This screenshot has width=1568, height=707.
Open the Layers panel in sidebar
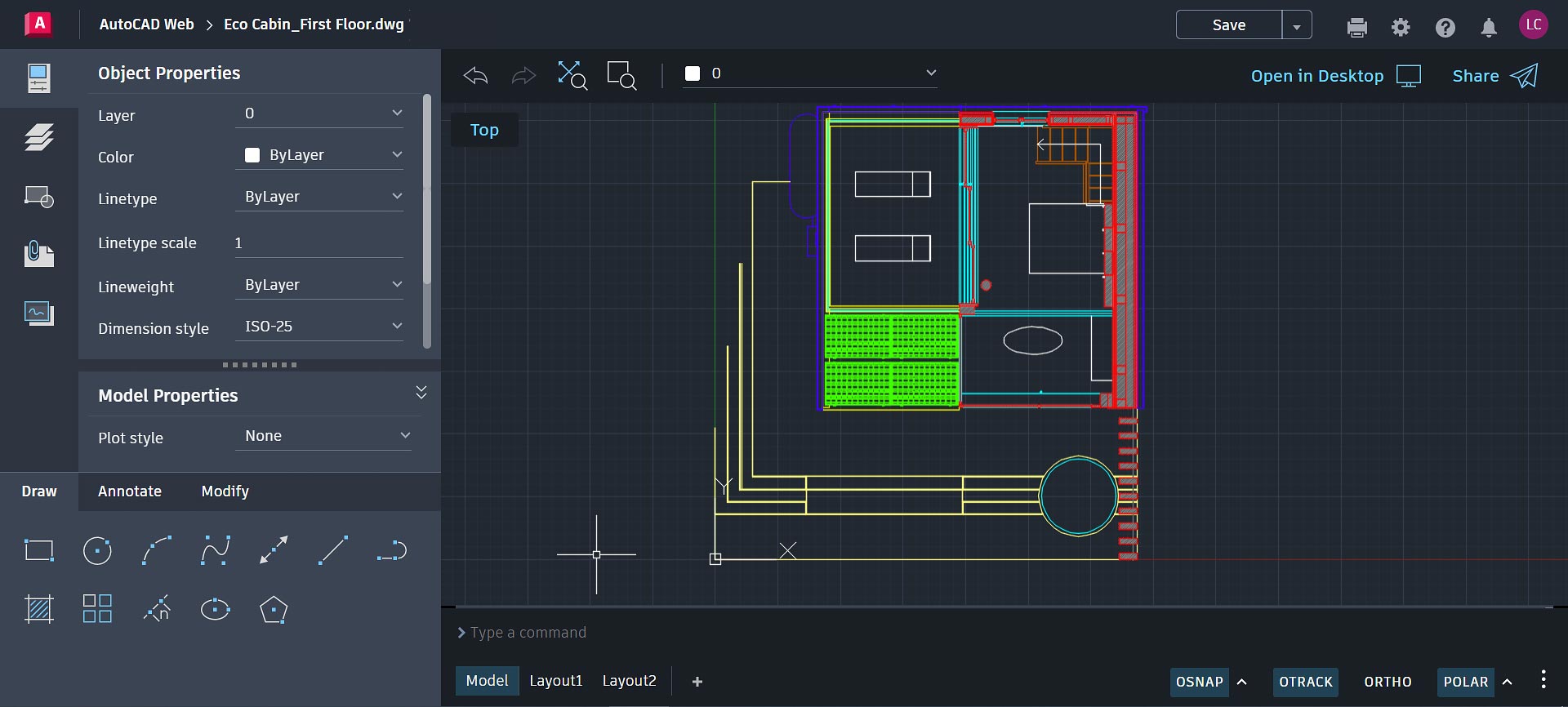38,137
